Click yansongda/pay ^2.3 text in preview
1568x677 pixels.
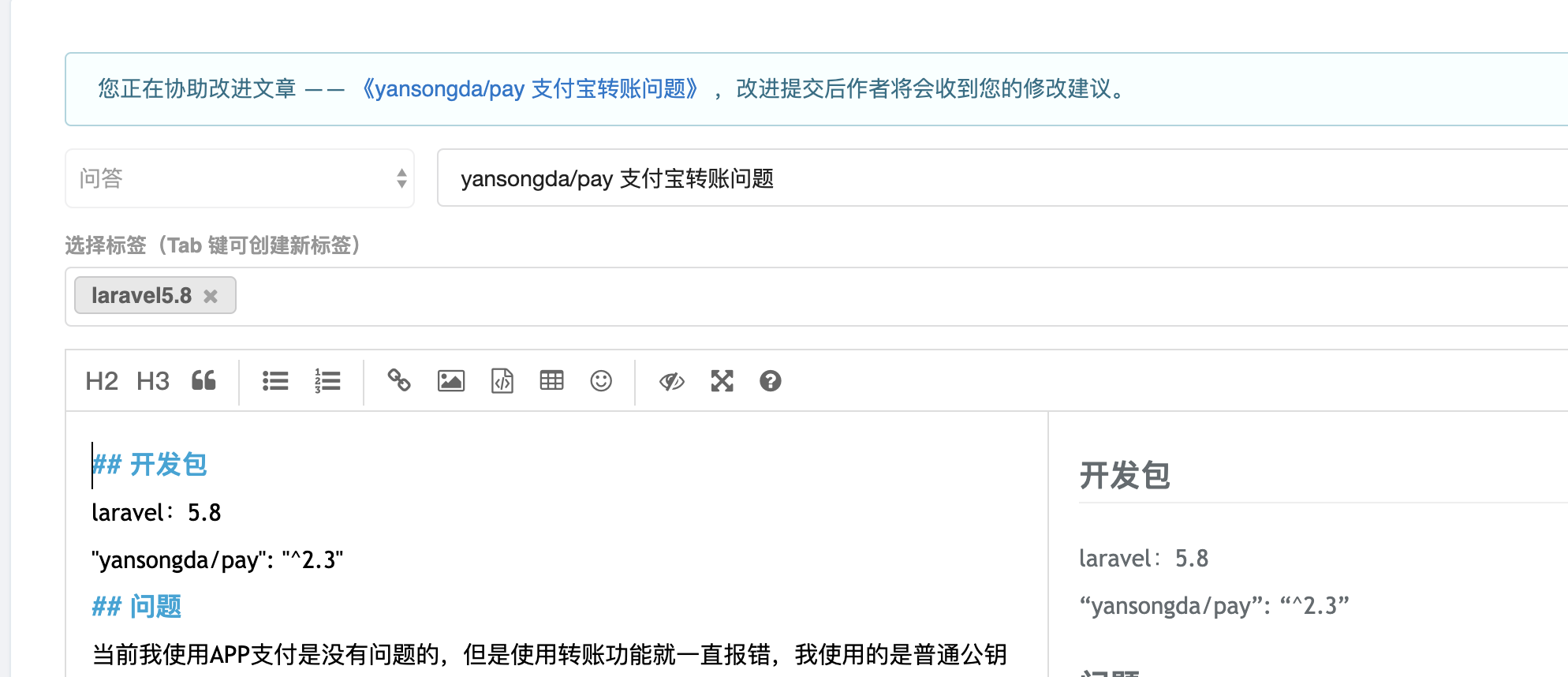click(1215, 606)
